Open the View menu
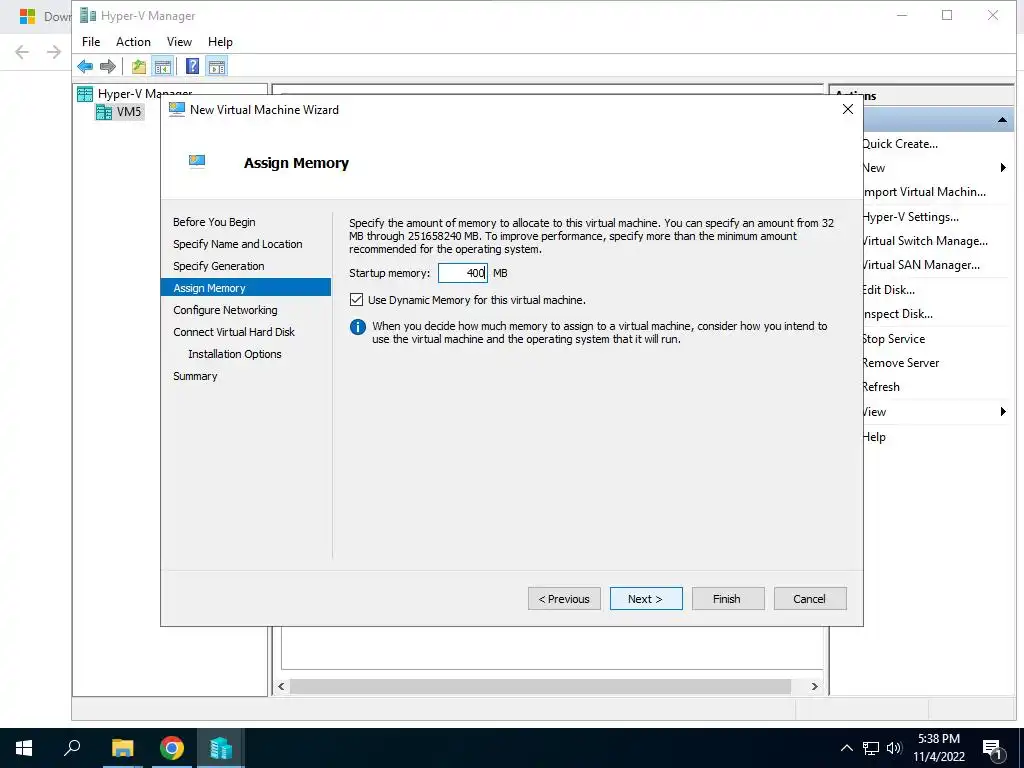The width and height of the screenshot is (1024, 768). [179, 42]
